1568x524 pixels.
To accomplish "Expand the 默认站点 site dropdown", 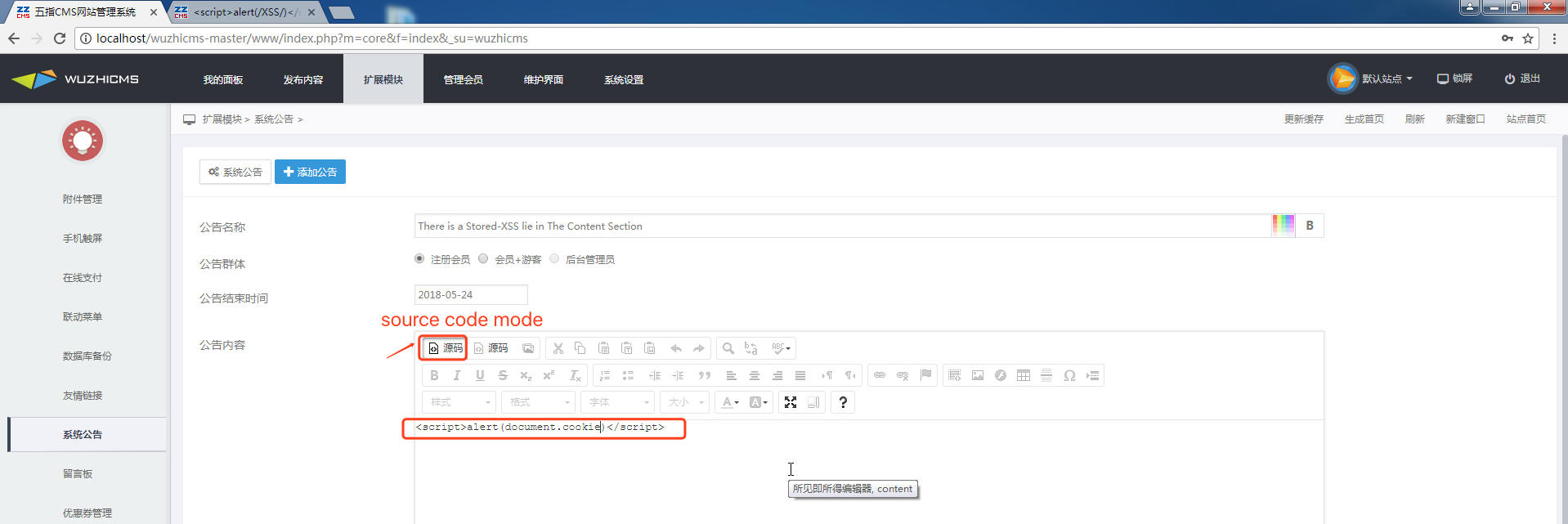I will tap(1387, 79).
